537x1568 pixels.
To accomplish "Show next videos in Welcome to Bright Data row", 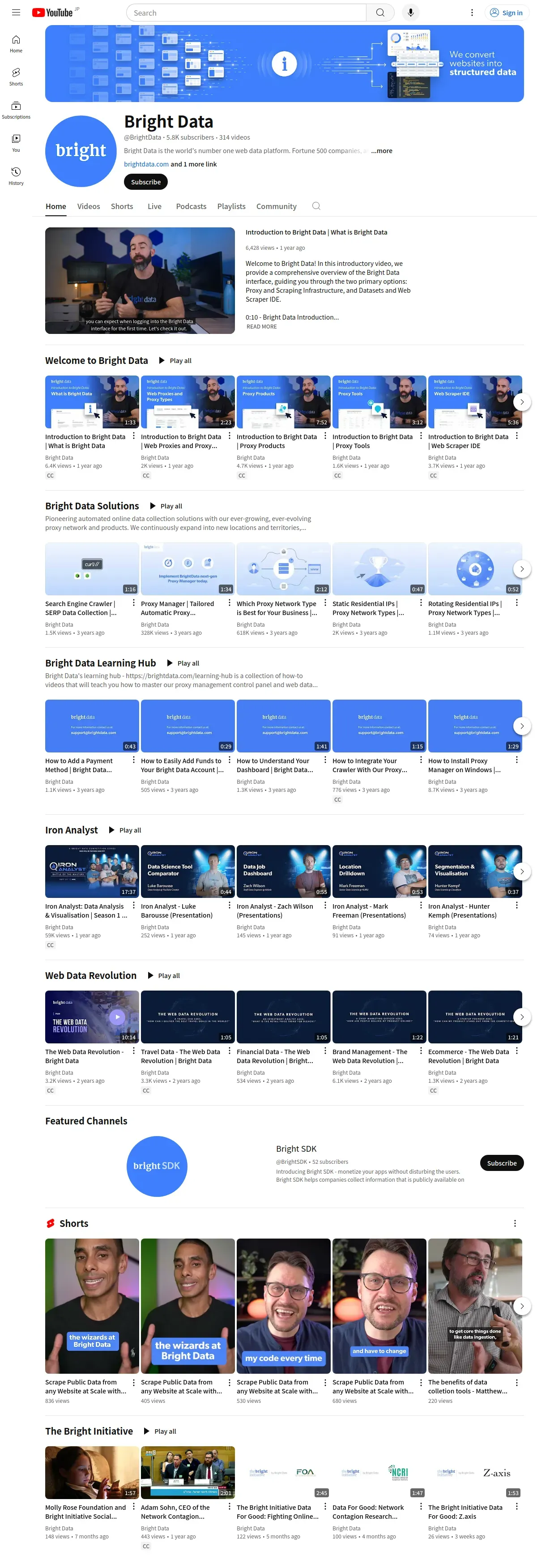I will click(x=522, y=402).
